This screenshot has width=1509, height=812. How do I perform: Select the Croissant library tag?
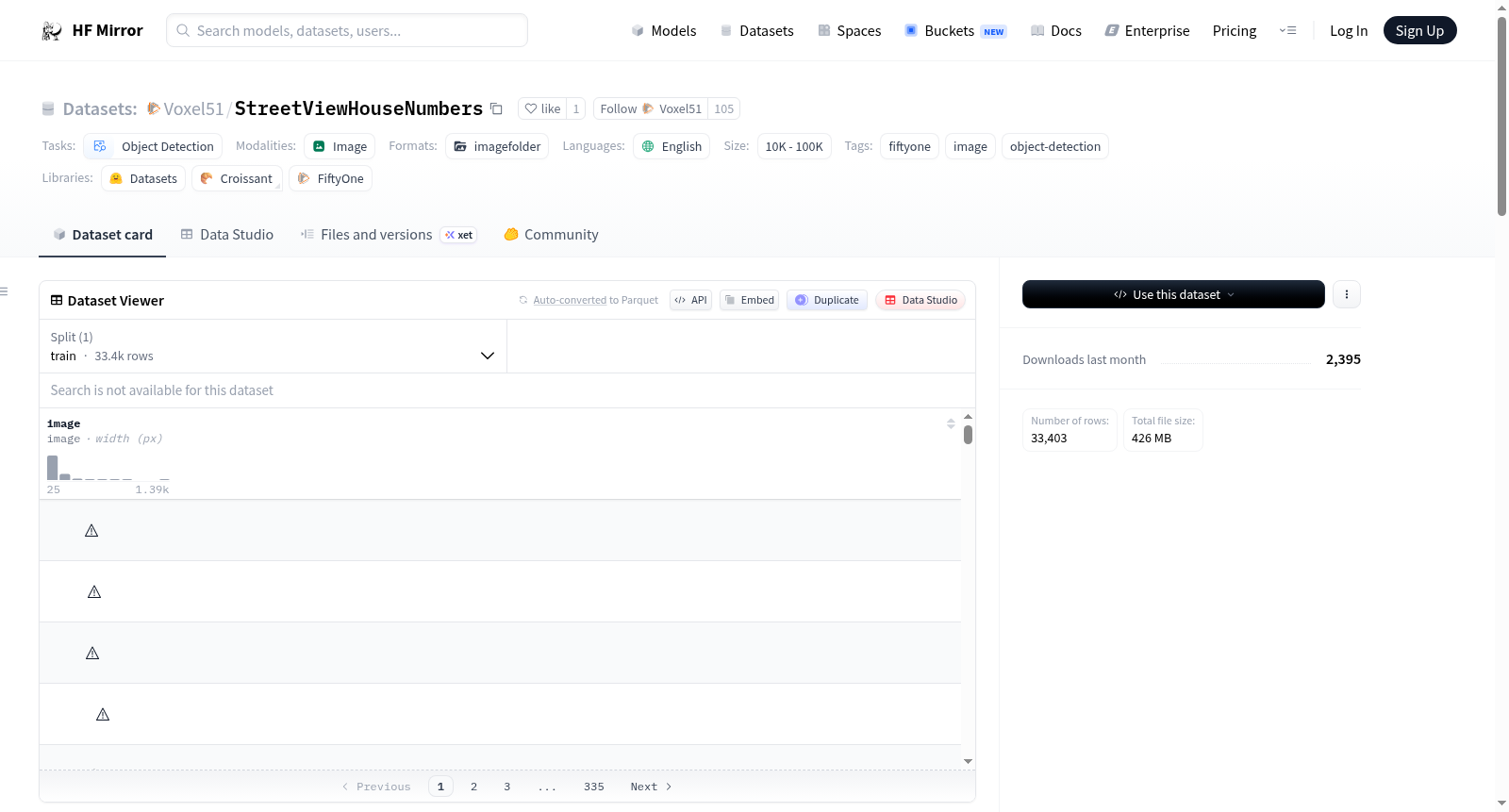click(x=237, y=178)
